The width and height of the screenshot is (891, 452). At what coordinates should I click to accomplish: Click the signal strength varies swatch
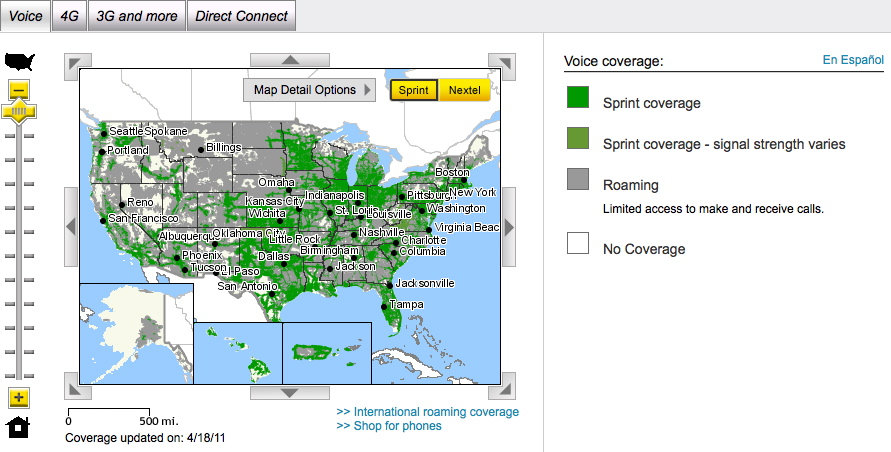coord(578,138)
